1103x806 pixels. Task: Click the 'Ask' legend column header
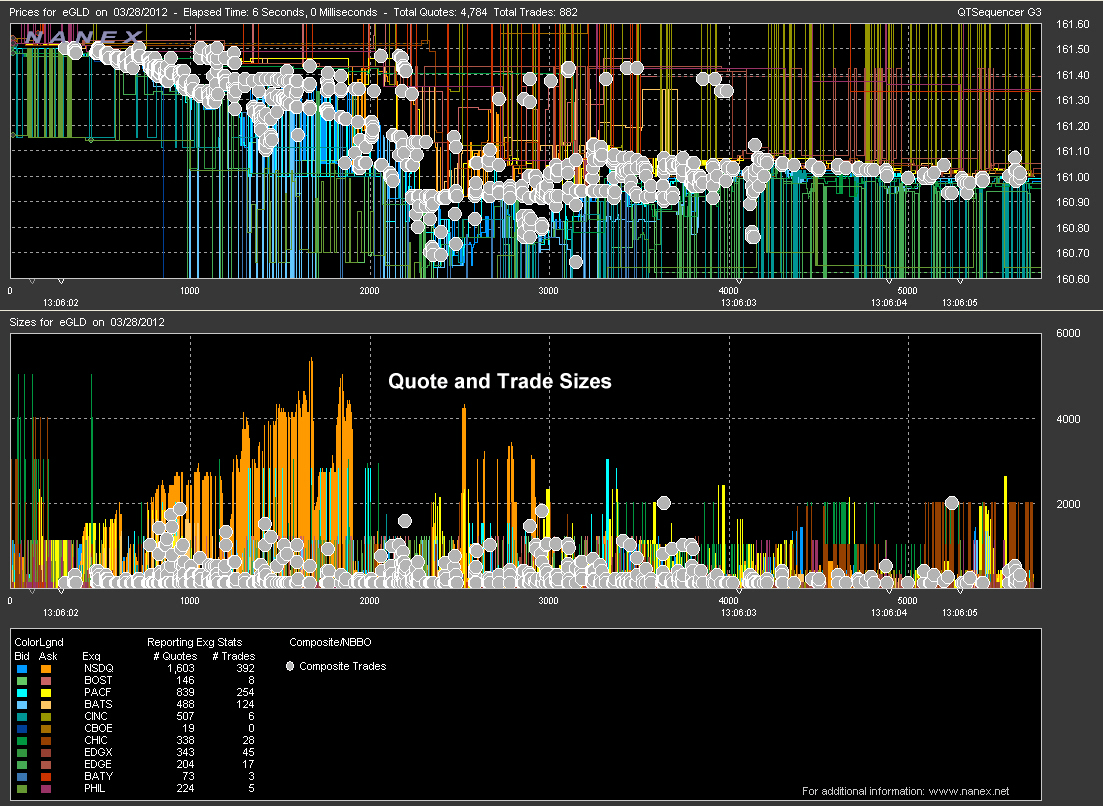point(48,656)
